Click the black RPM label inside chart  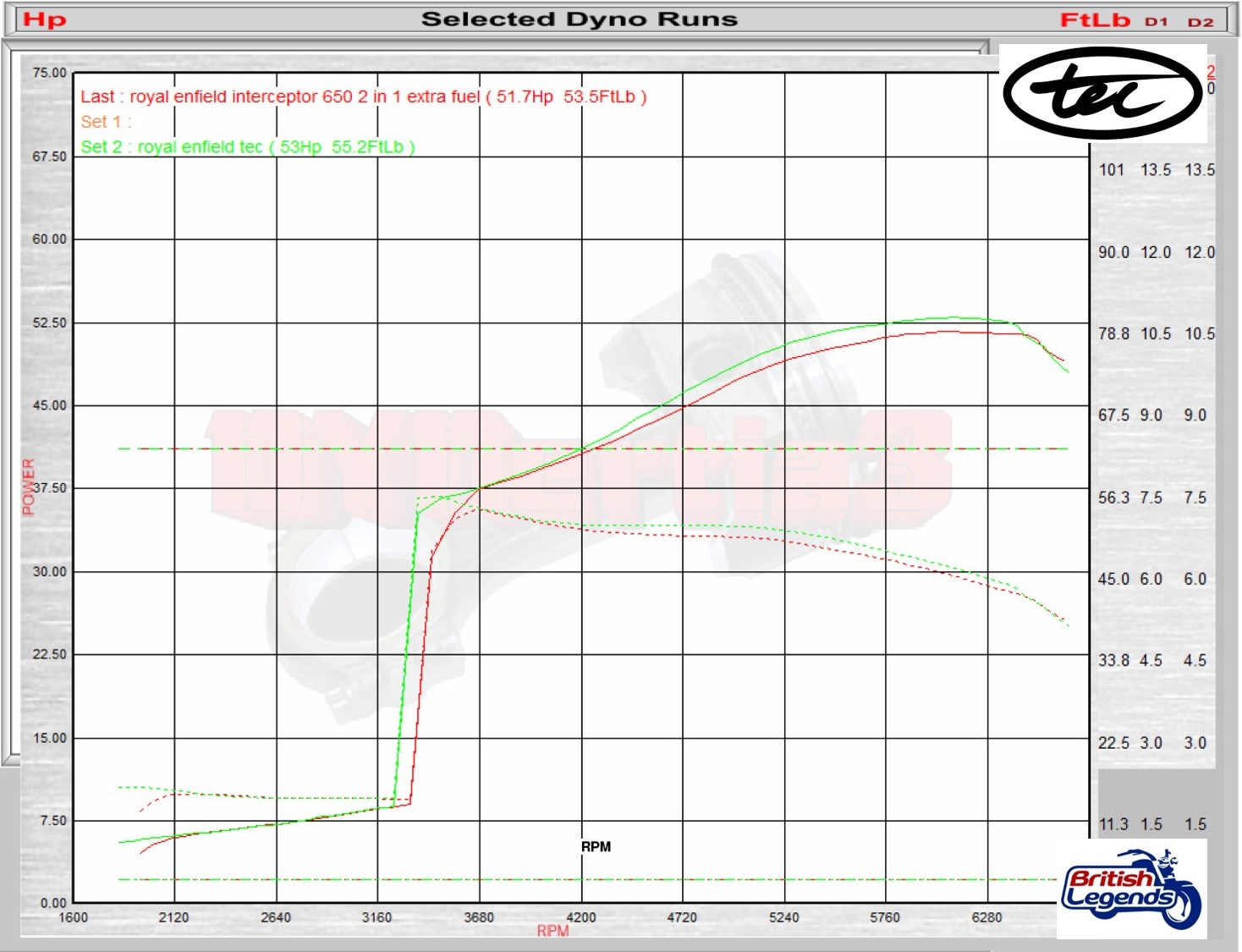click(596, 846)
